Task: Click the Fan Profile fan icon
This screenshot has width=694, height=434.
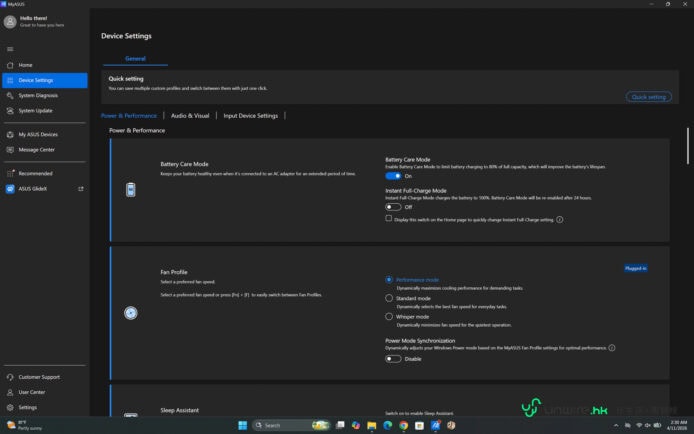Action: click(x=131, y=313)
